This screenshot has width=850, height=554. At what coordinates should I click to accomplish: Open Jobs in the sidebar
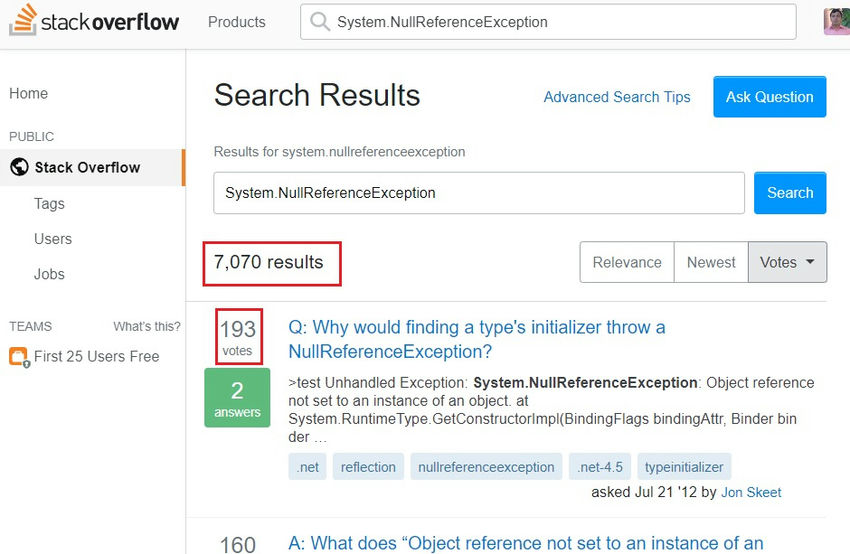point(49,274)
